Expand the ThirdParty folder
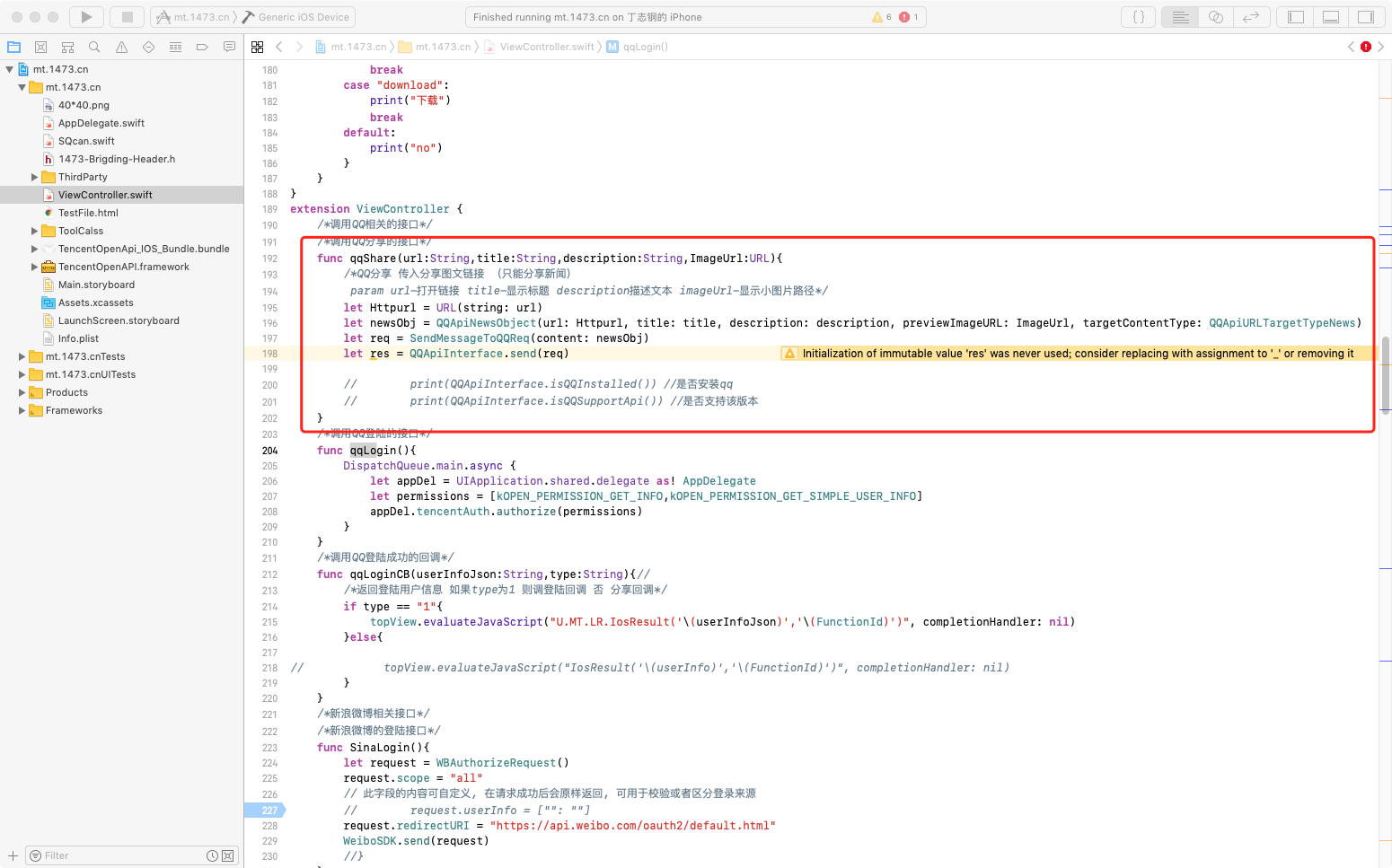 (x=34, y=177)
